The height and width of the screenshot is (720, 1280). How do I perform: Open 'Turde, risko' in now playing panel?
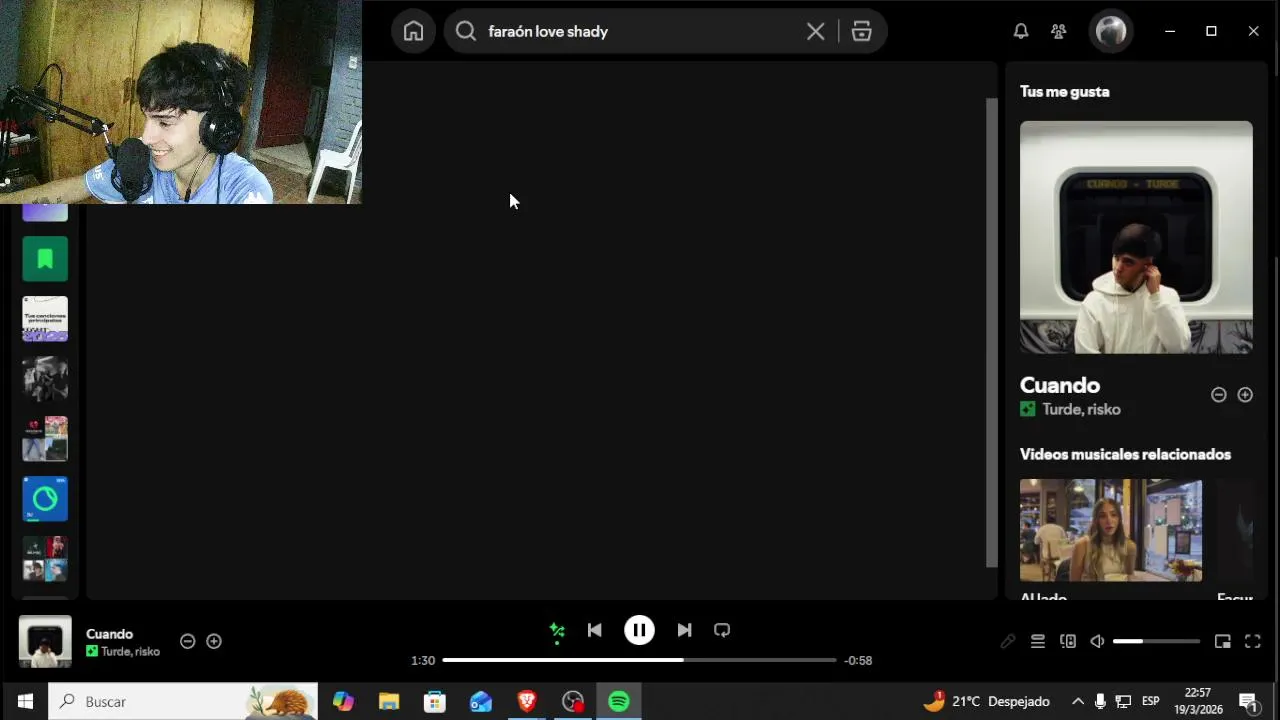(1081, 409)
